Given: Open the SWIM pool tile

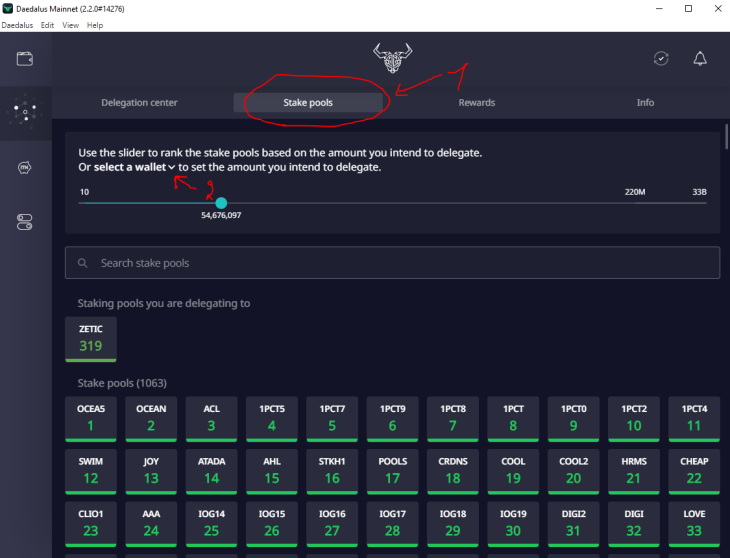Looking at the screenshot, I should click(91, 471).
